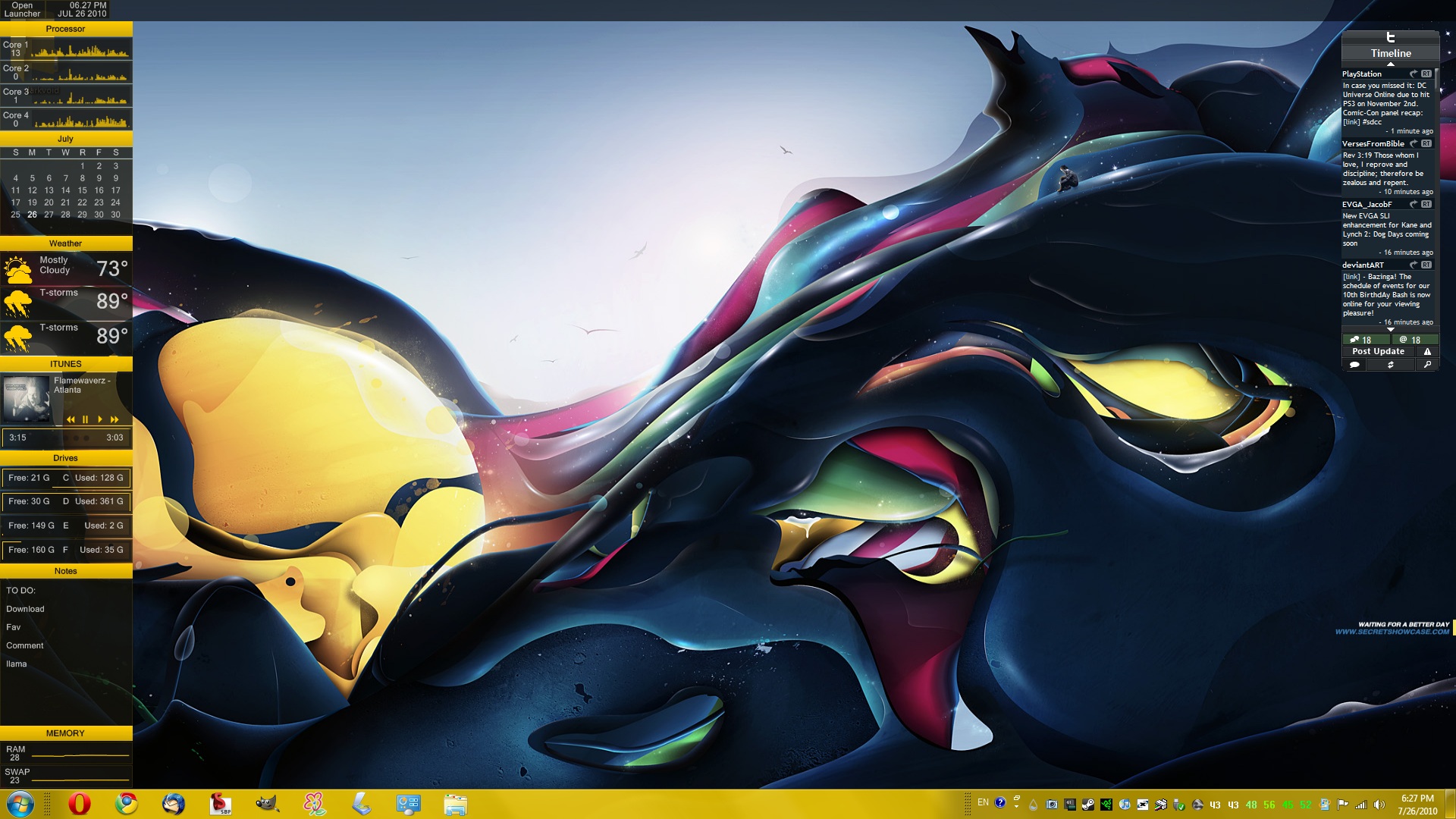Retweet the EVGA_JacobF tweet

tap(1426, 204)
